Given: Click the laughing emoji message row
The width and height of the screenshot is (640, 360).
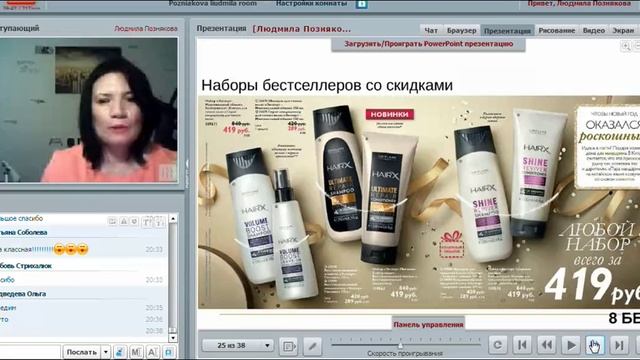Looking at the screenshot, I should pos(83,249).
